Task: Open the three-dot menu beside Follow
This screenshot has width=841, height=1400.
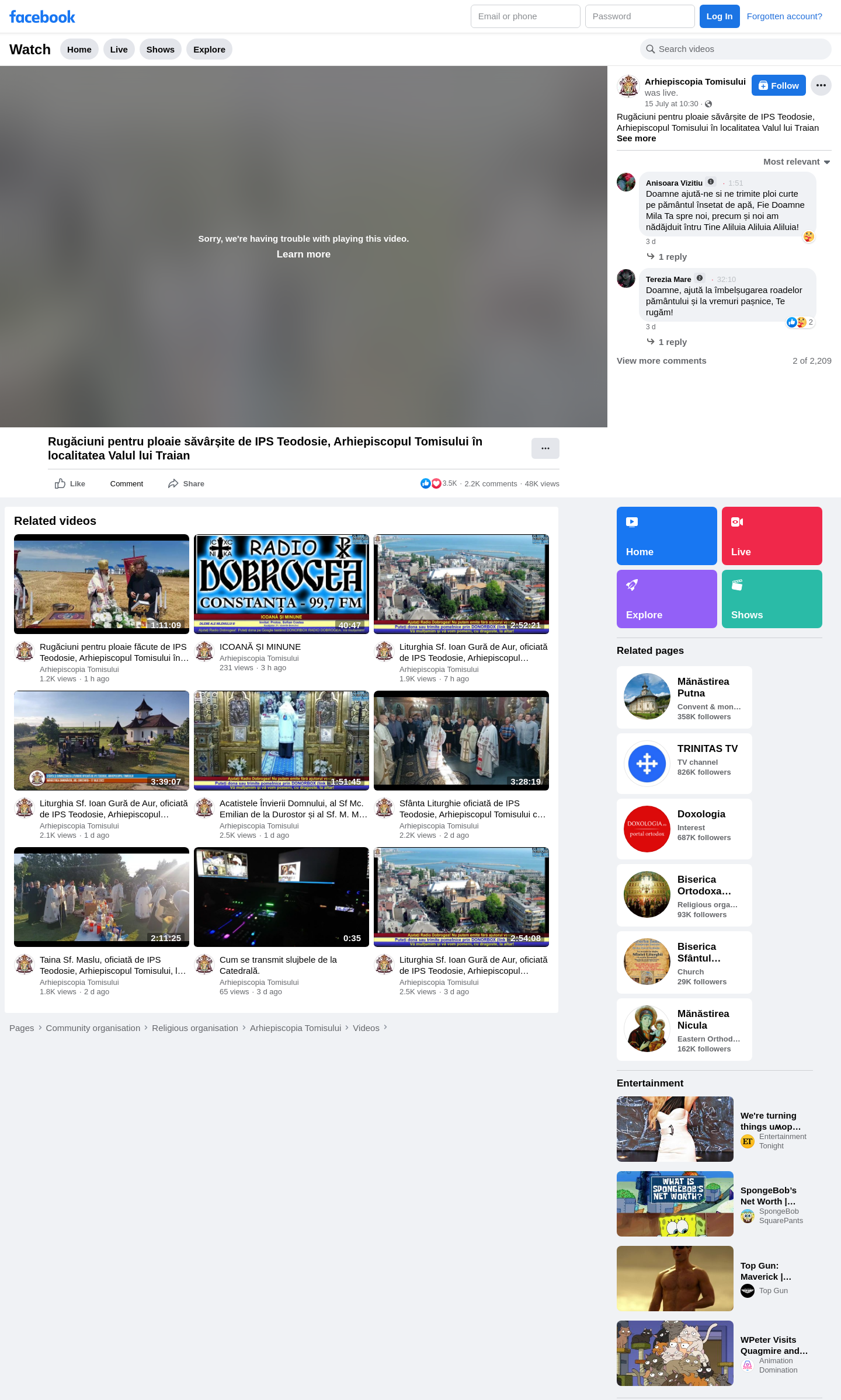Action: point(821,85)
